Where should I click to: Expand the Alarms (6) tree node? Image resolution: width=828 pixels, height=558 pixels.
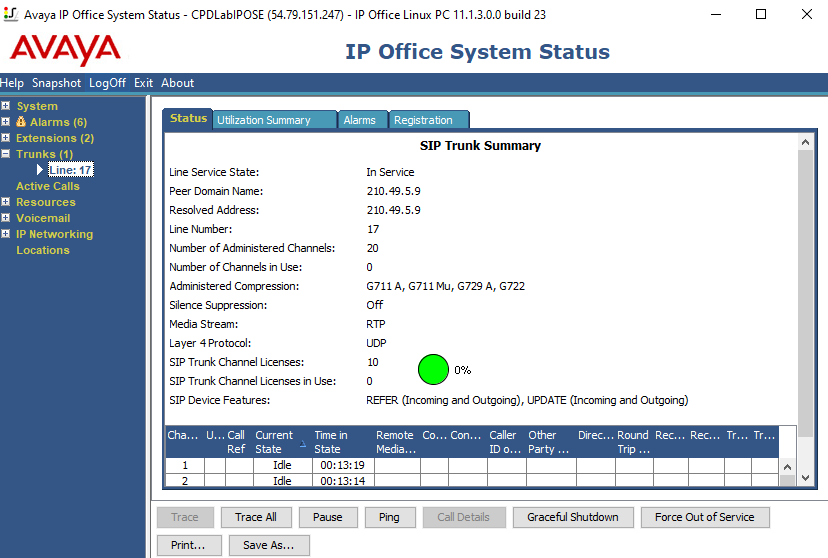[x=5, y=122]
